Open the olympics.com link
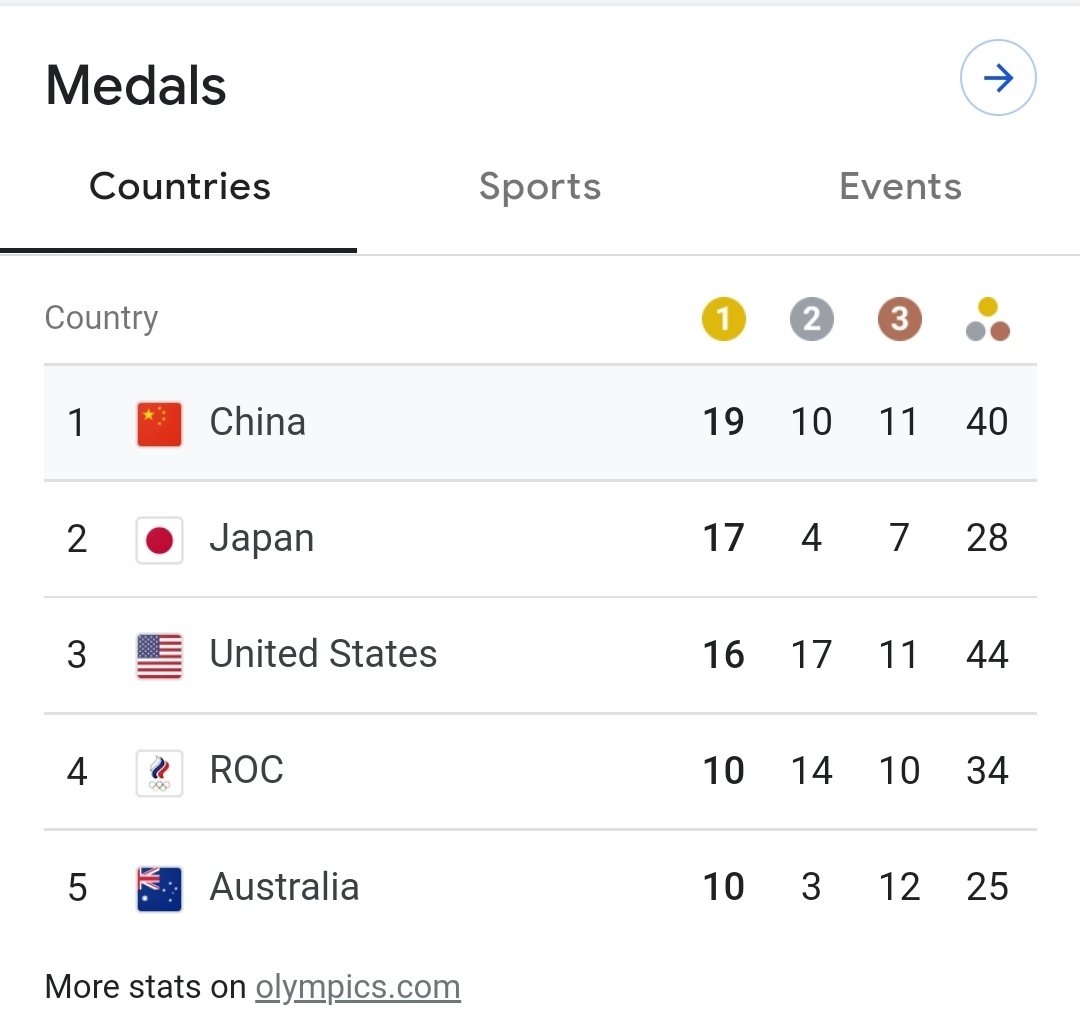Image resolution: width=1080 pixels, height=1035 pixels. (x=358, y=987)
